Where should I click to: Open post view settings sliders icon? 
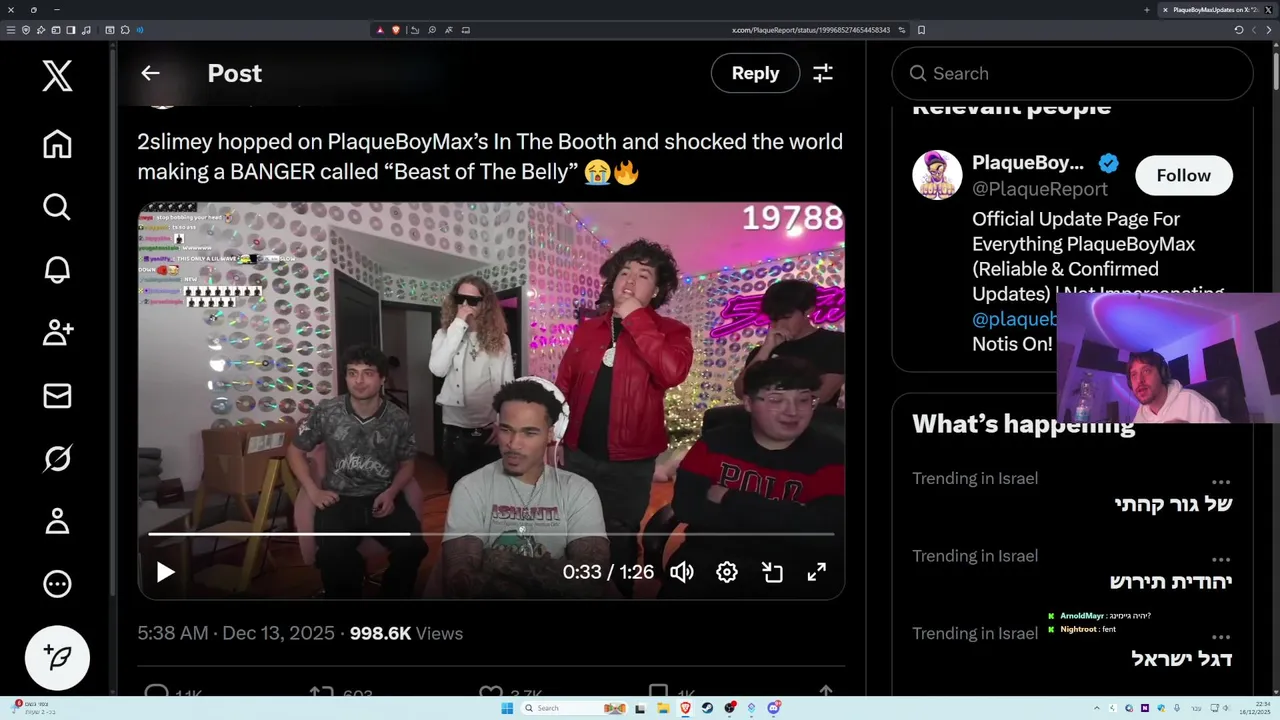coord(823,73)
